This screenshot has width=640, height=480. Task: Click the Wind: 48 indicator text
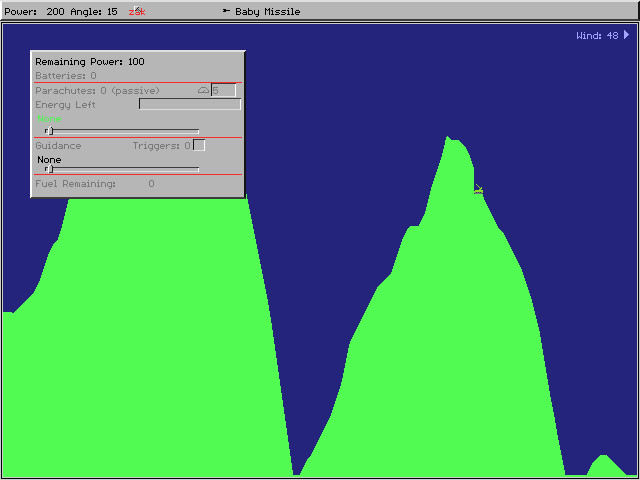point(596,36)
